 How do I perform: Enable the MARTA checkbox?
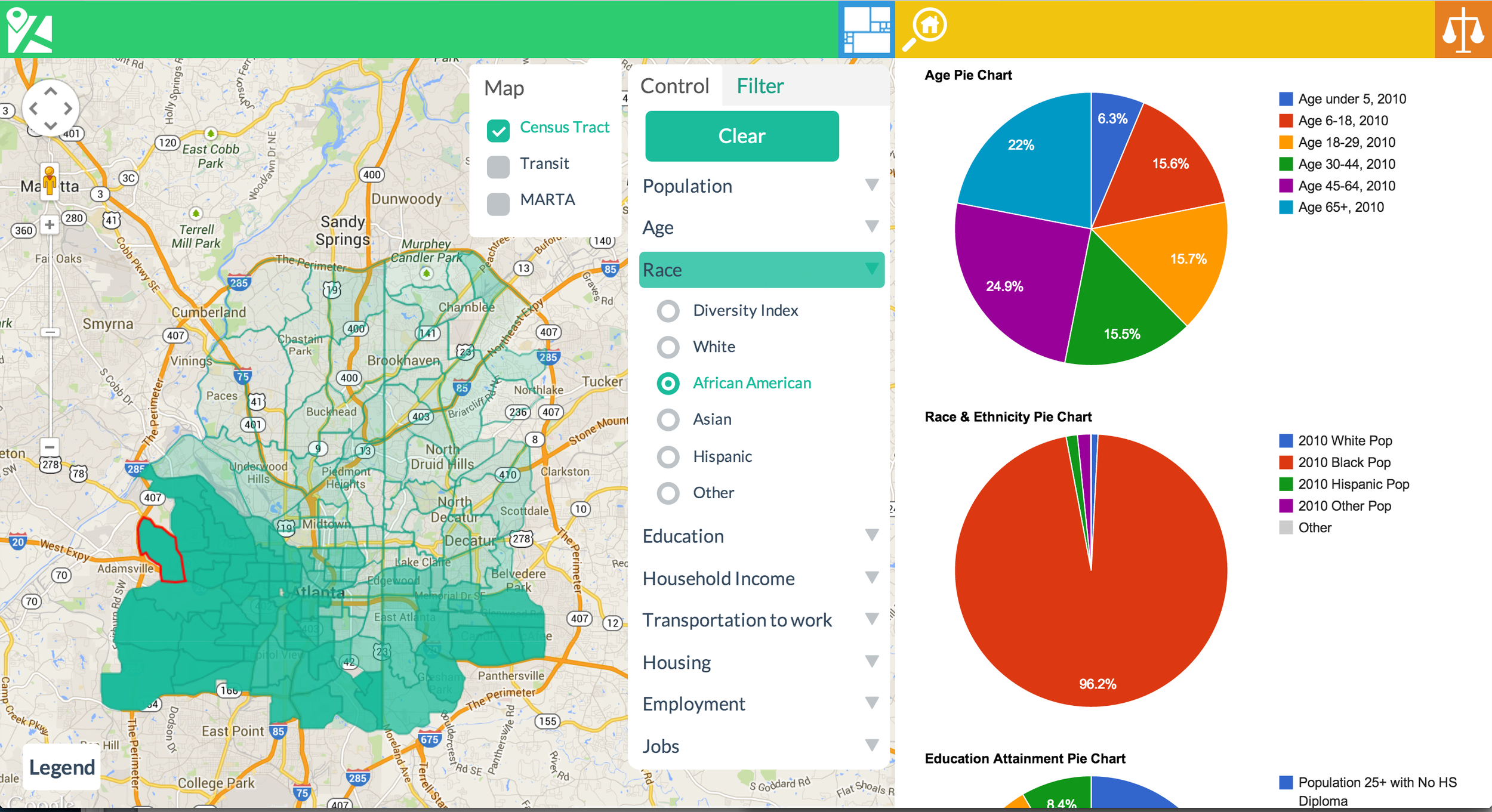[x=498, y=203]
